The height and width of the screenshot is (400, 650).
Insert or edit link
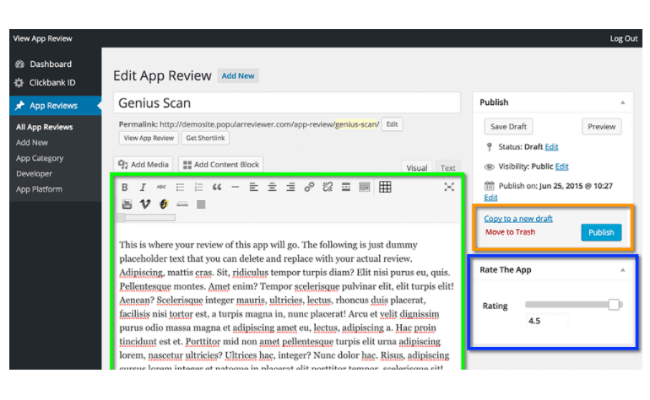[309, 187]
